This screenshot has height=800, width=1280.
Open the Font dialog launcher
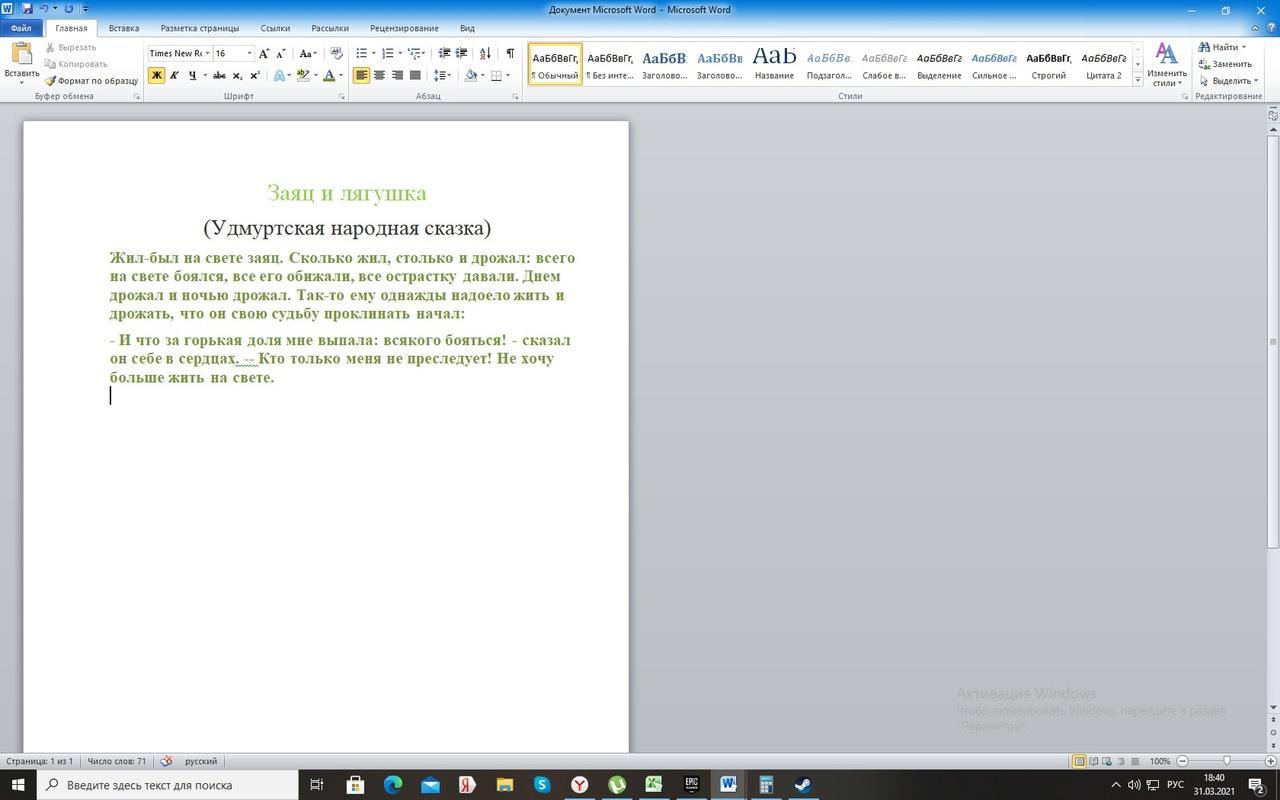[x=342, y=97]
